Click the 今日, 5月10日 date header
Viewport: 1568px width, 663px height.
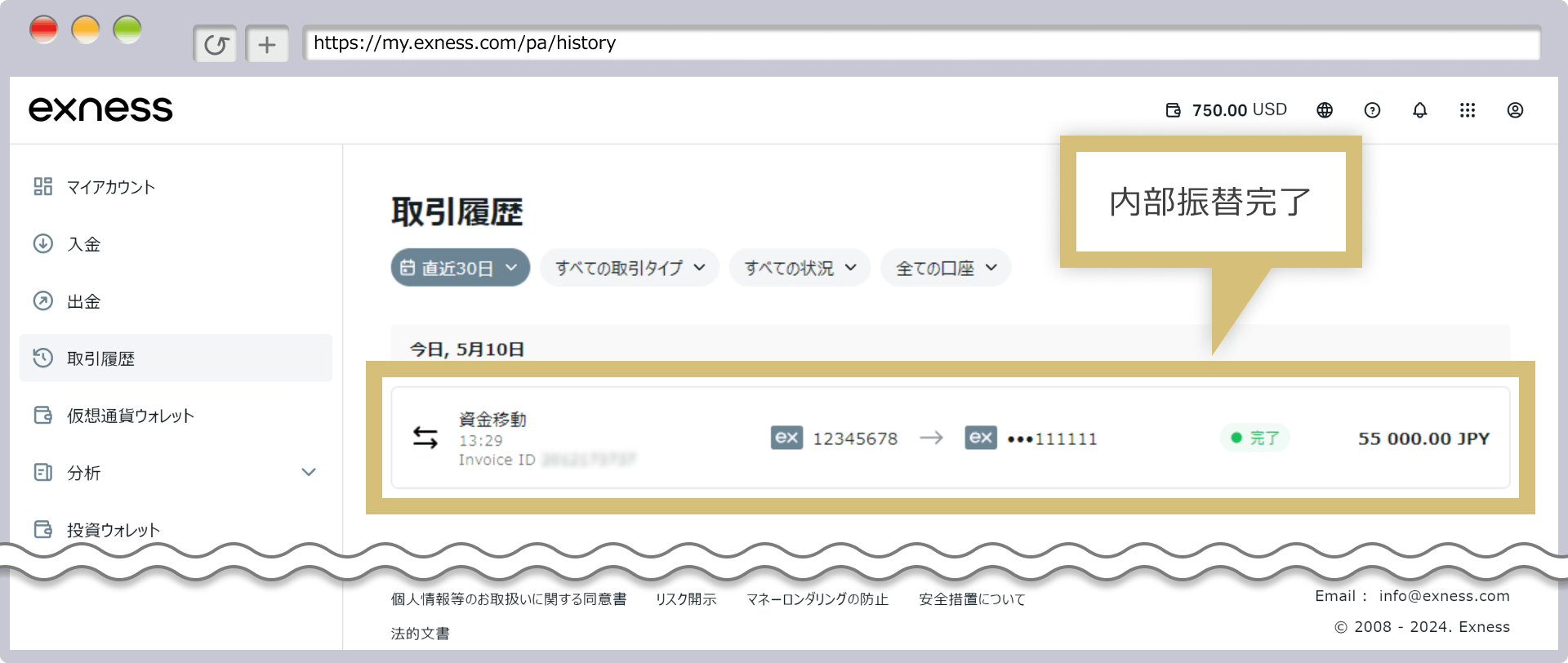(x=466, y=349)
